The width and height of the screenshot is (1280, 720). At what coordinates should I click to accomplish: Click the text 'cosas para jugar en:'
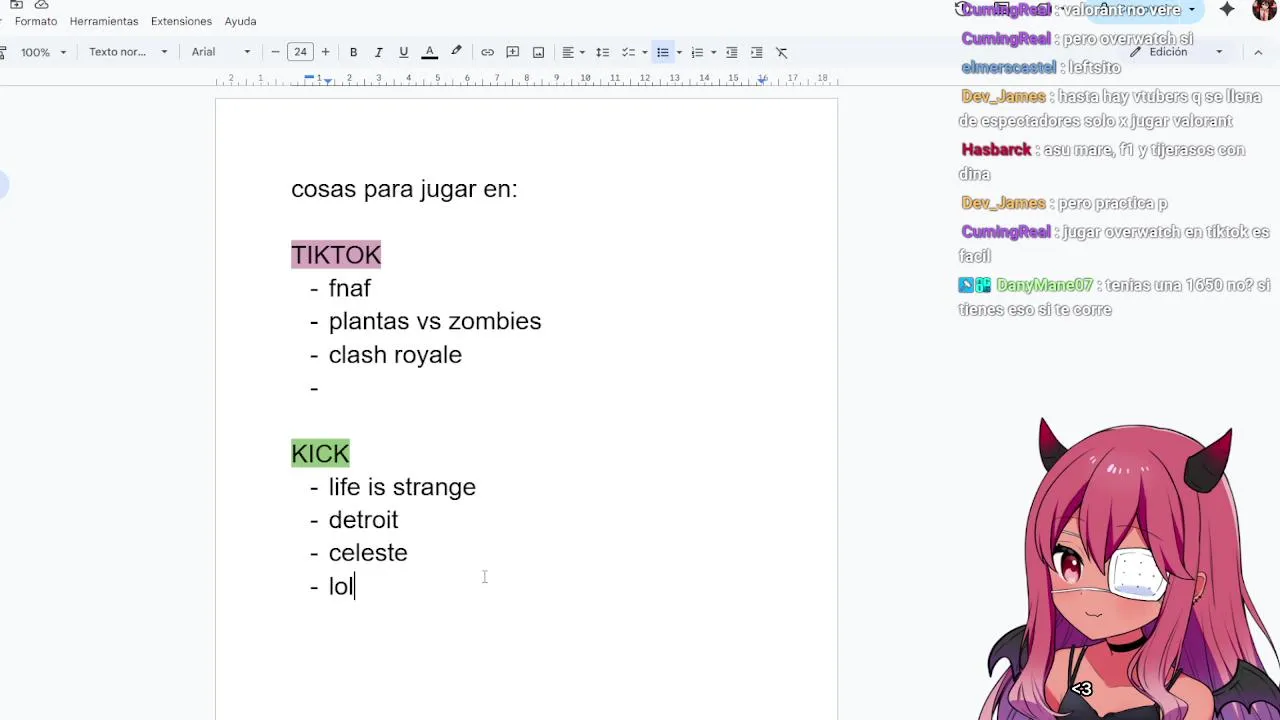pyautogui.click(x=404, y=189)
